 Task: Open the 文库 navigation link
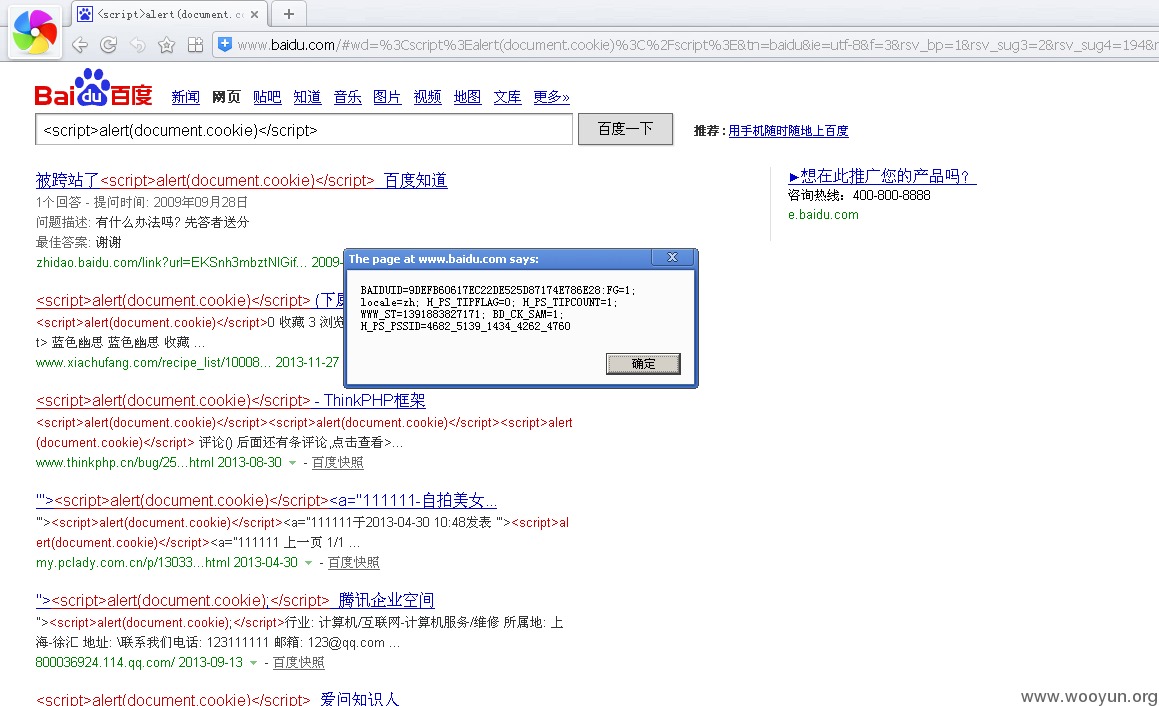508,97
